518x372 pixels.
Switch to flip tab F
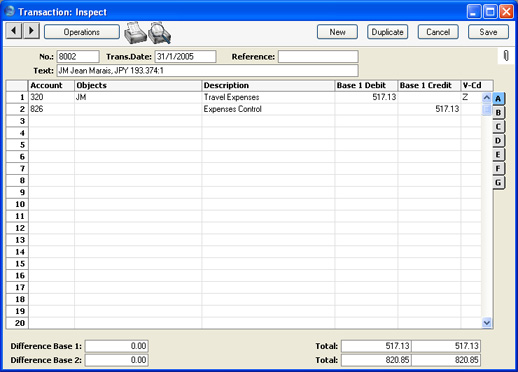coord(498,169)
